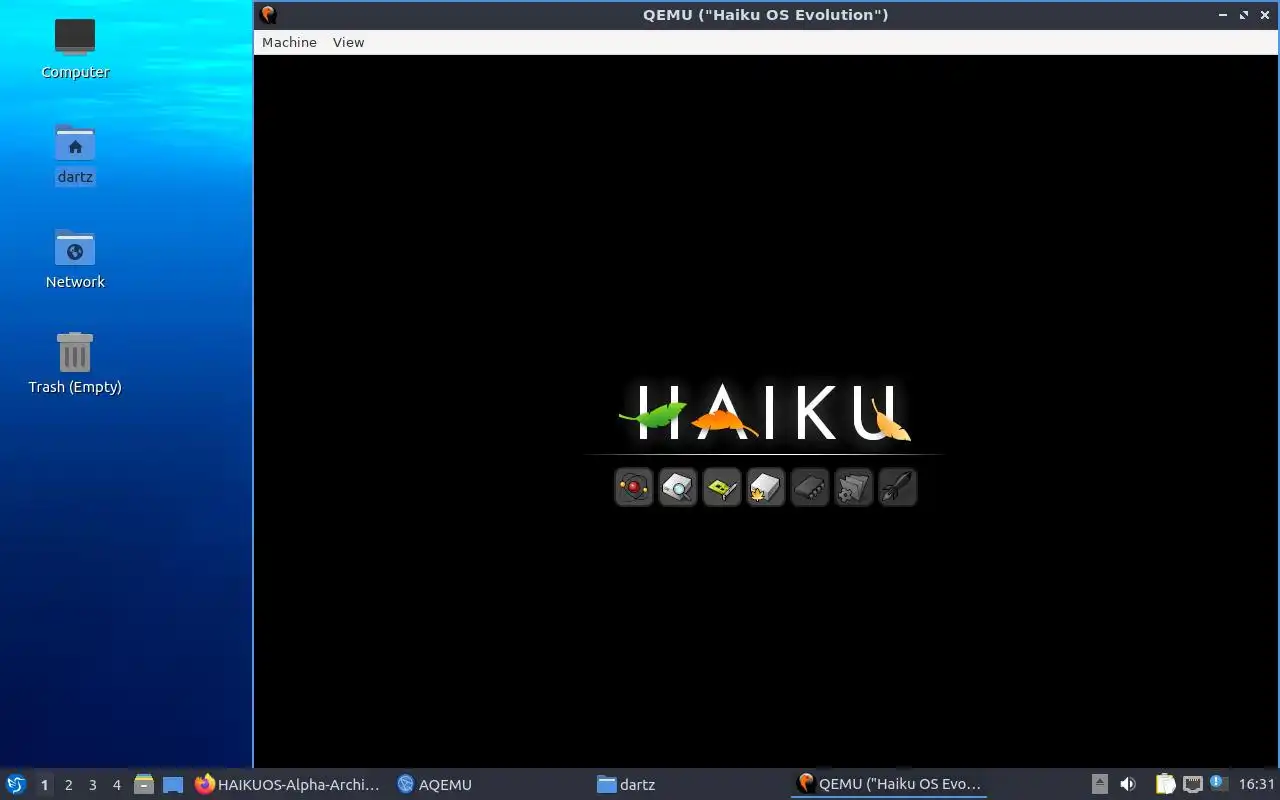Select the dartz home folder desktop icon
This screenshot has width=1280, height=800.
coord(75,154)
